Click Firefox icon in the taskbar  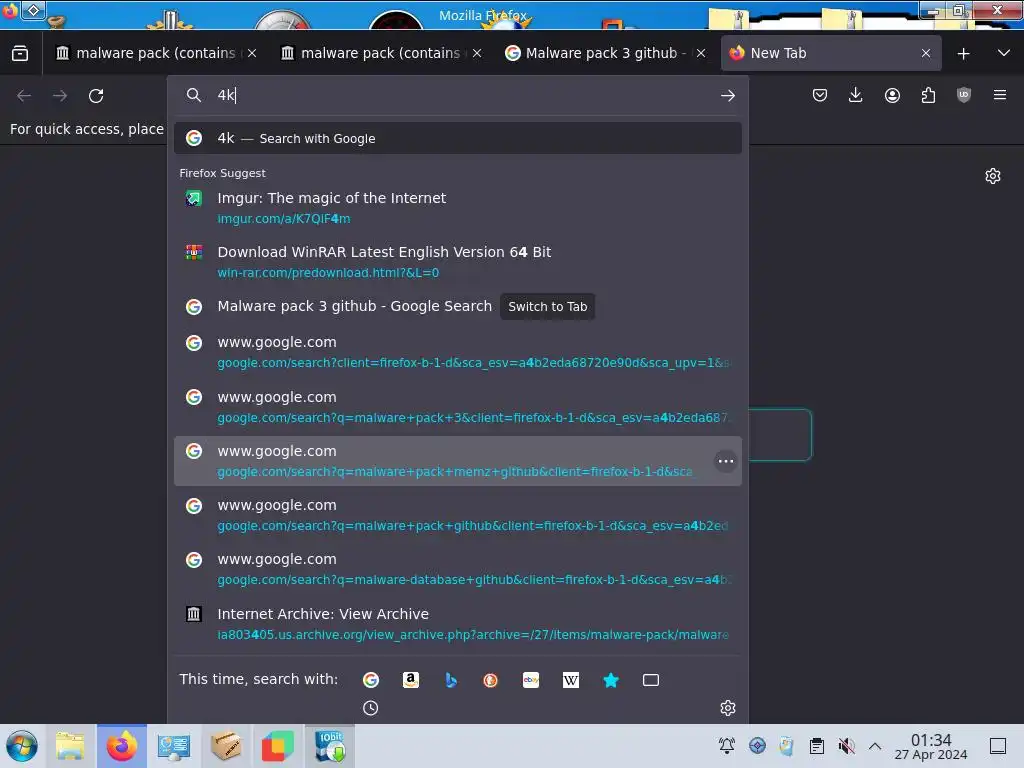click(122, 746)
